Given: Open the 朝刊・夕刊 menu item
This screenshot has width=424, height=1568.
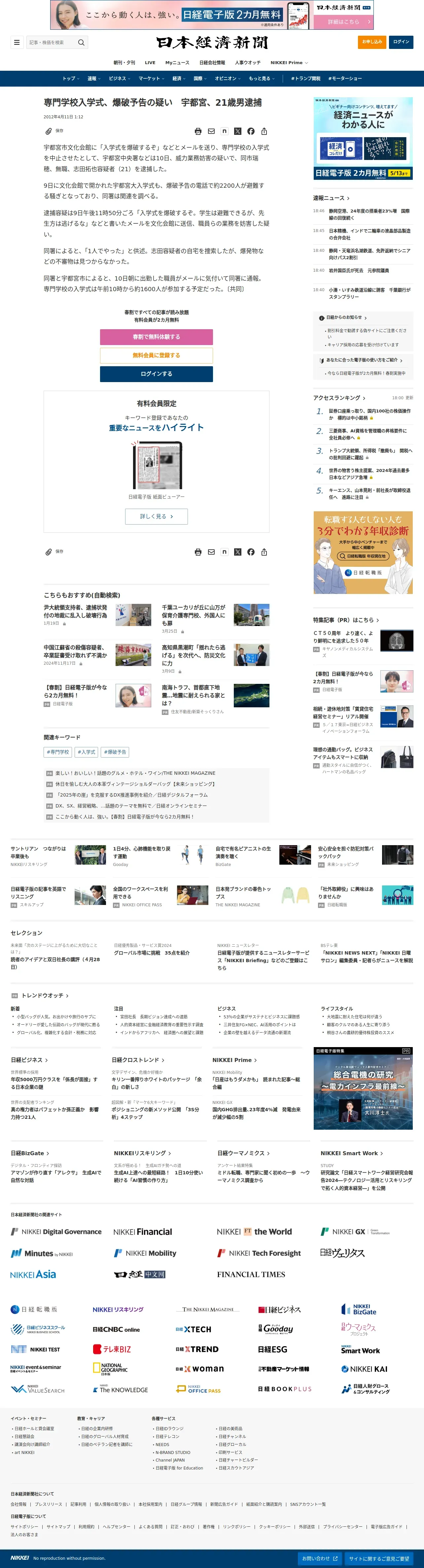Looking at the screenshot, I should click(x=124, y=63).
